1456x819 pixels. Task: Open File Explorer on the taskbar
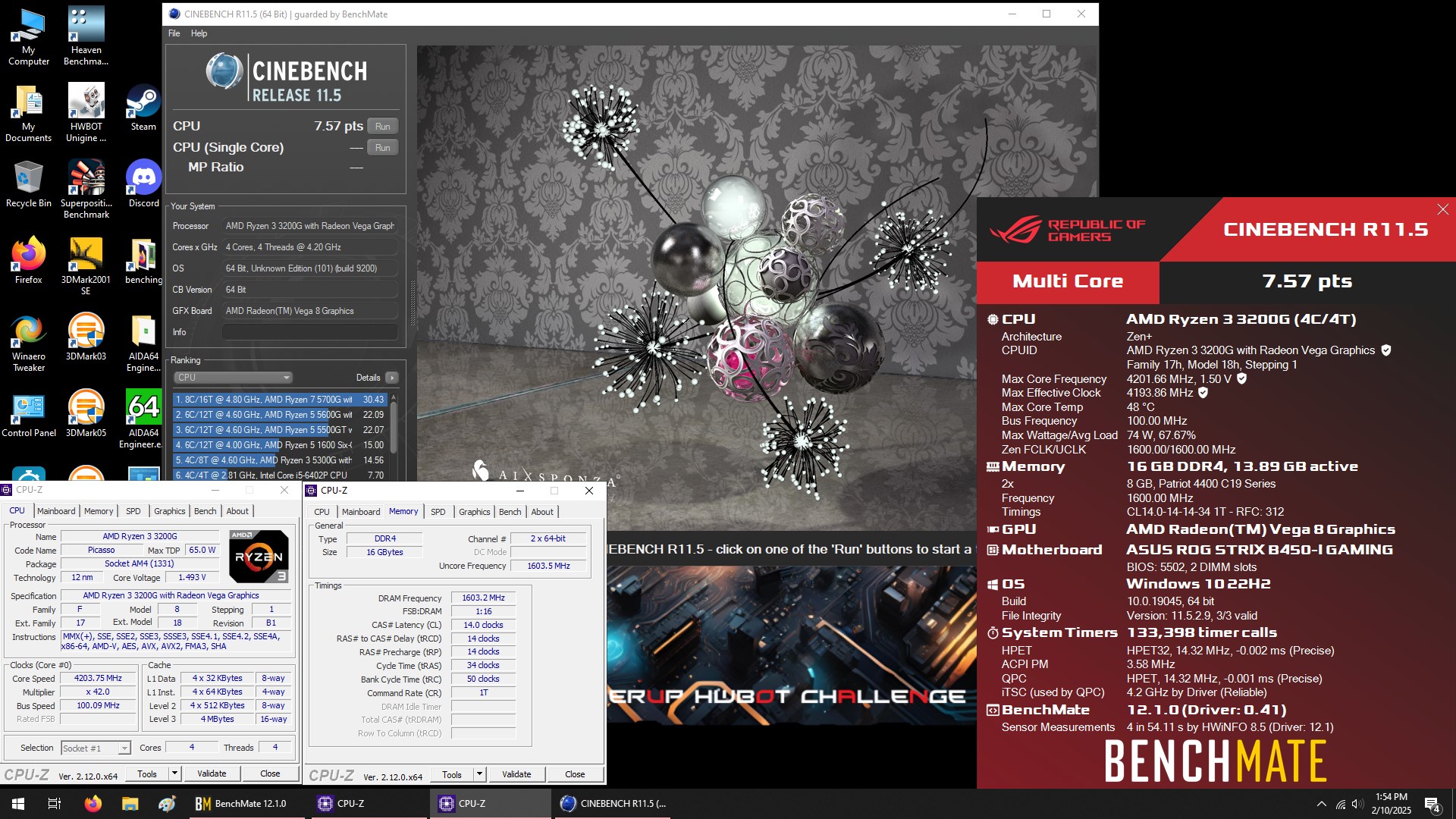(x=130, y=804)
